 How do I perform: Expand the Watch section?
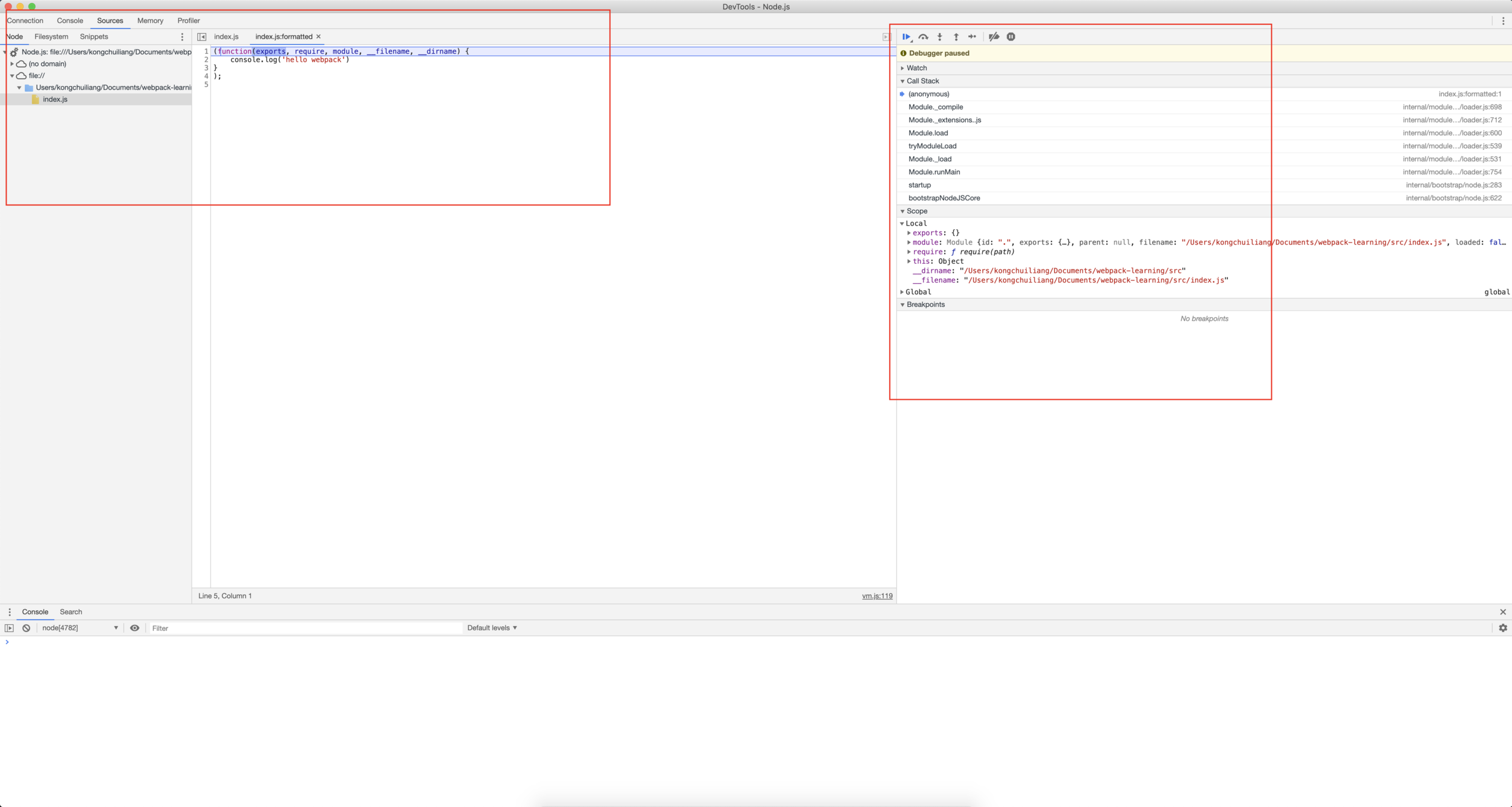coord(916,68)
